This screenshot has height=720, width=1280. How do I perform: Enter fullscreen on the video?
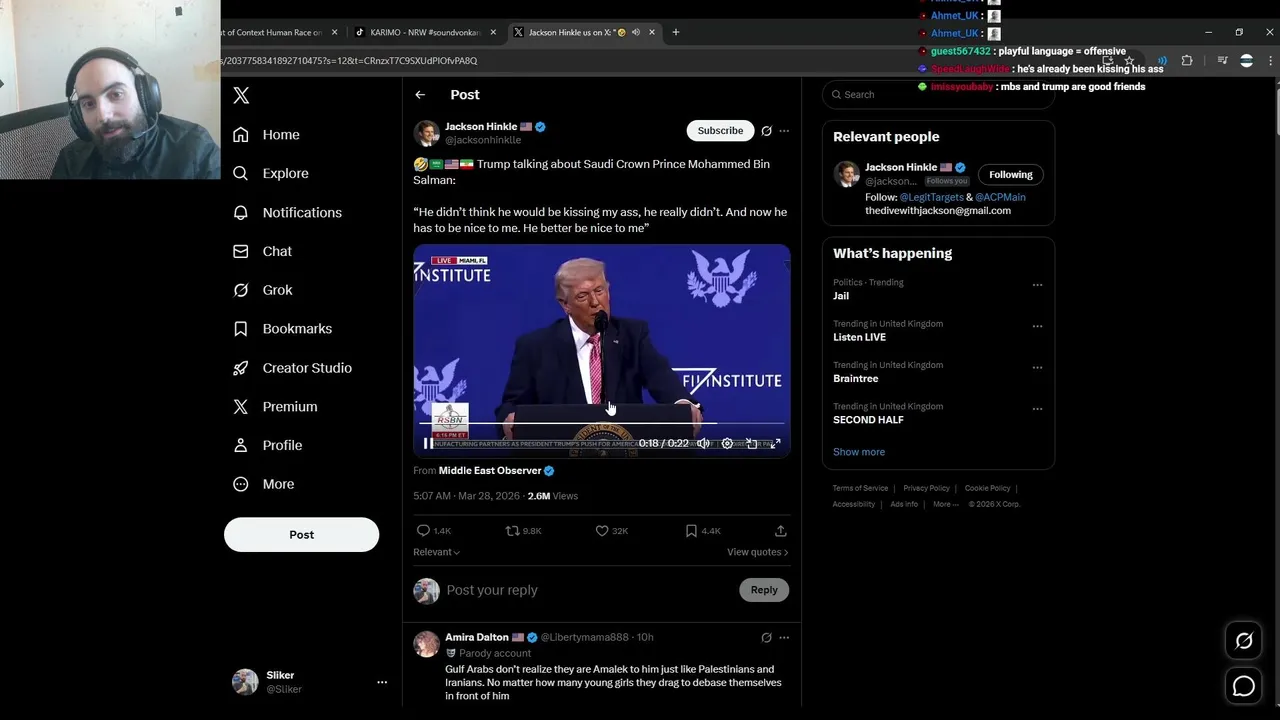(x=775, y=443)
